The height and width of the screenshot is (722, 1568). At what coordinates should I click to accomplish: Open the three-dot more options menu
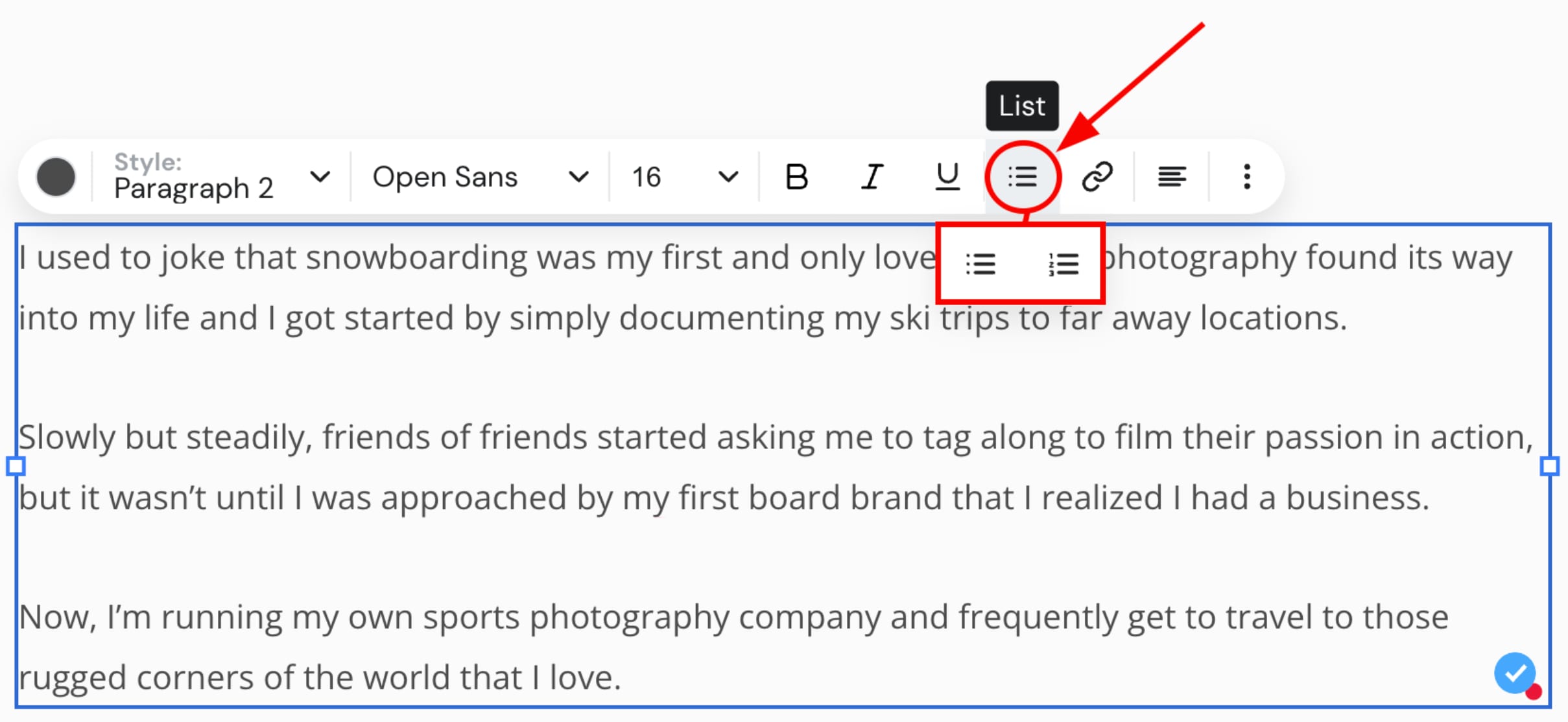pos(1246,176)
